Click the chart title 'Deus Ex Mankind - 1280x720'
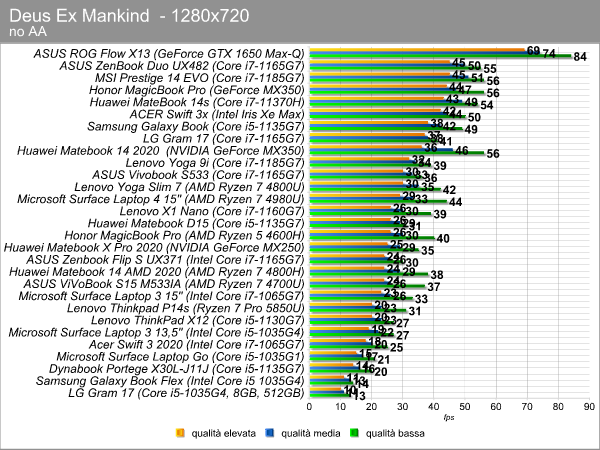The image size is (600, 450). pyautogui.click(x=129, y=16)
